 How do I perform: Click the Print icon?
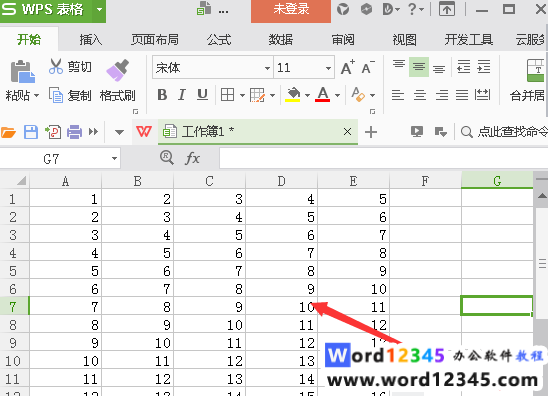74,132
